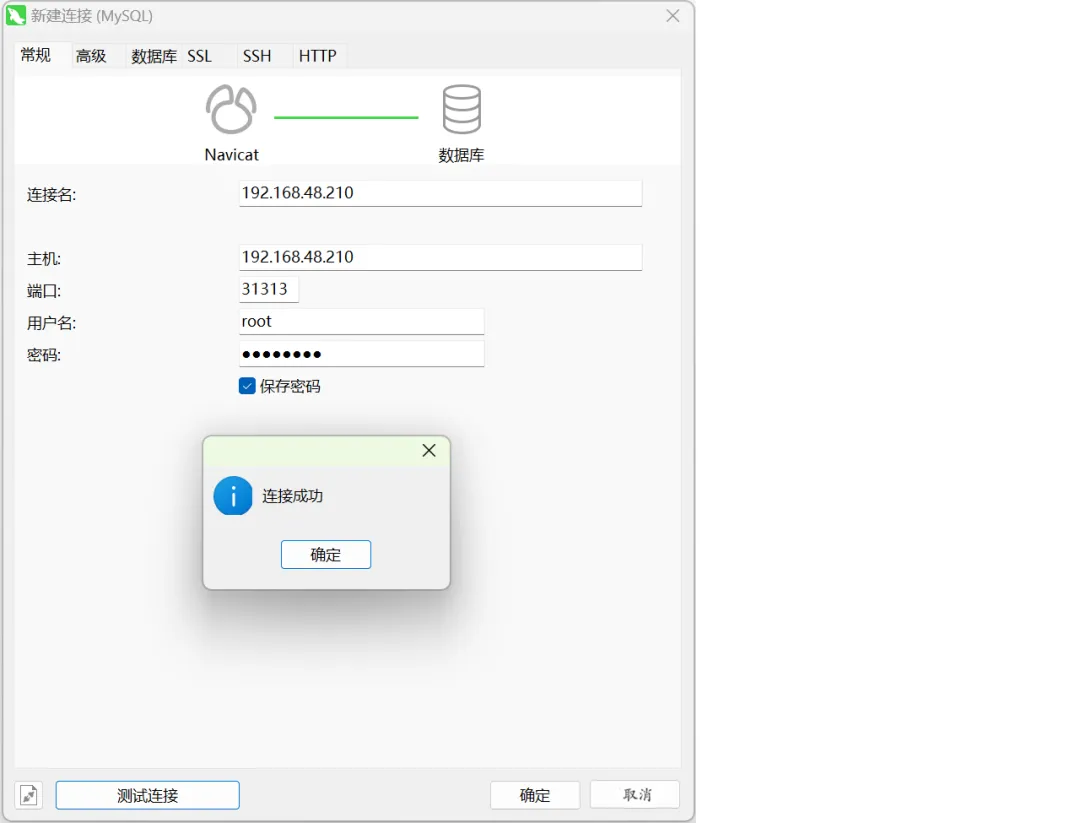Click the database cylinder icon
Viewport: 1080px width, 823px height.
[x=461, y=110]
